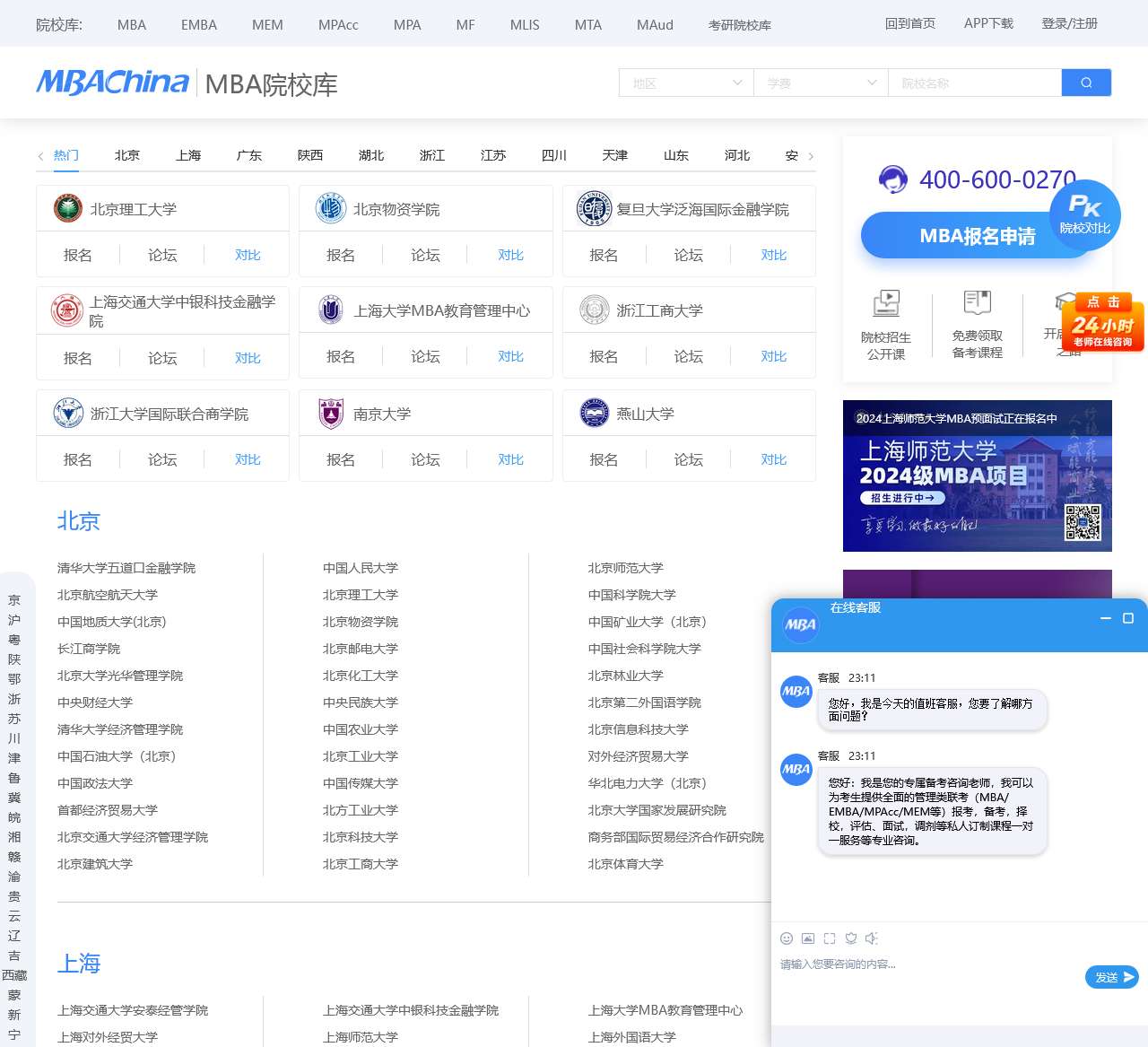Click the 院校名称 search input field

pyautogui.click(x=975, y=83)
